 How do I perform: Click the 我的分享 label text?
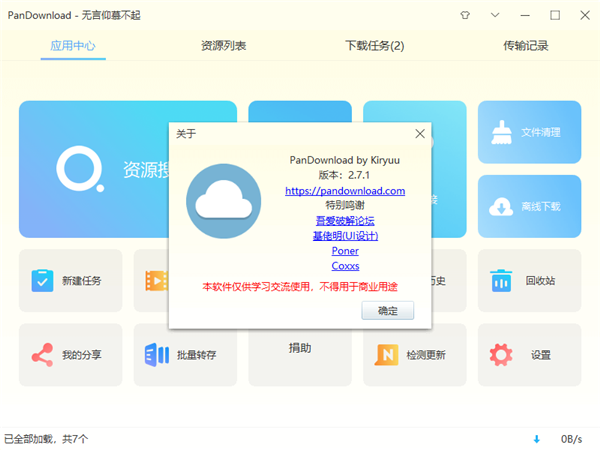82,355
